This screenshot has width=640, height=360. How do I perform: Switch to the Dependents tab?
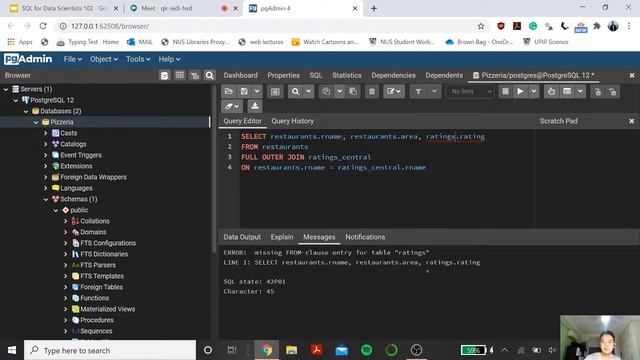coord(444,75)
